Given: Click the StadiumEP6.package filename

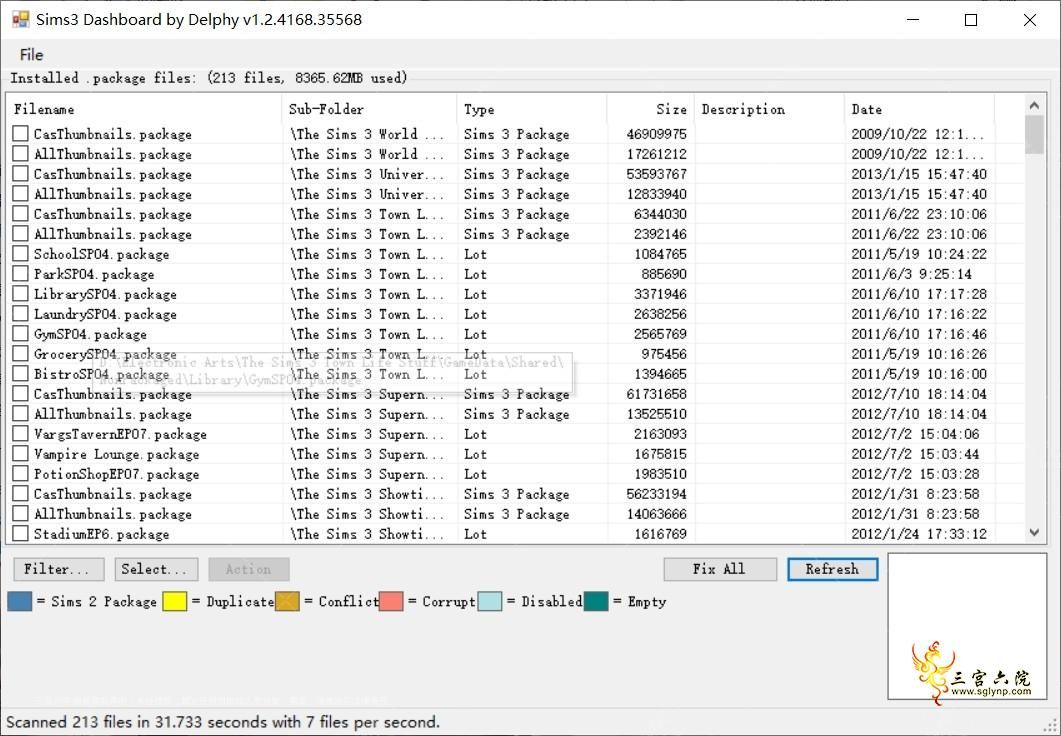Looking at the screenshot, I should click(x=101, y=534).
